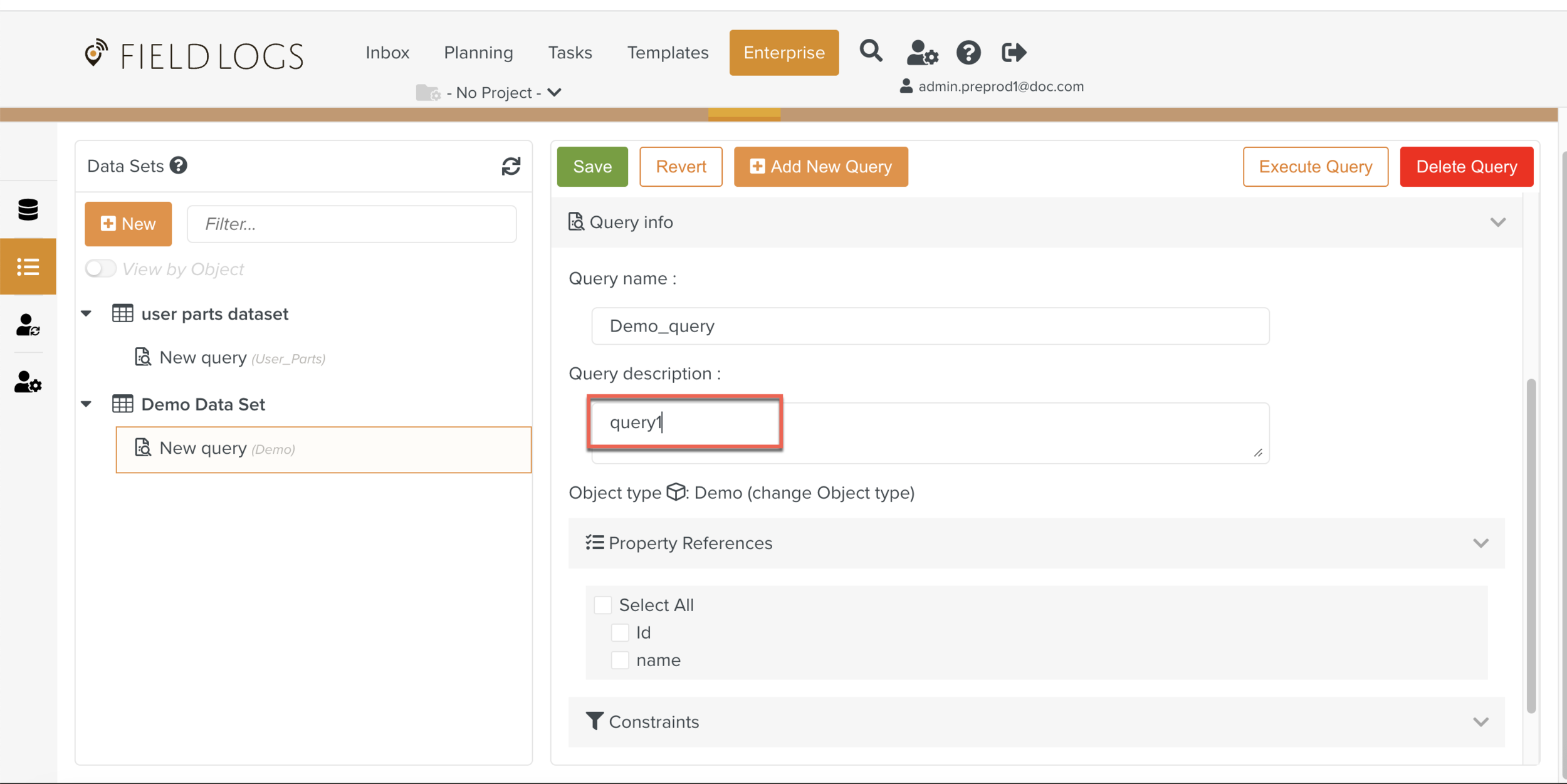1567x784 pixels.
Task: Toggle the View by Object switch
Action: pos(101,269)
